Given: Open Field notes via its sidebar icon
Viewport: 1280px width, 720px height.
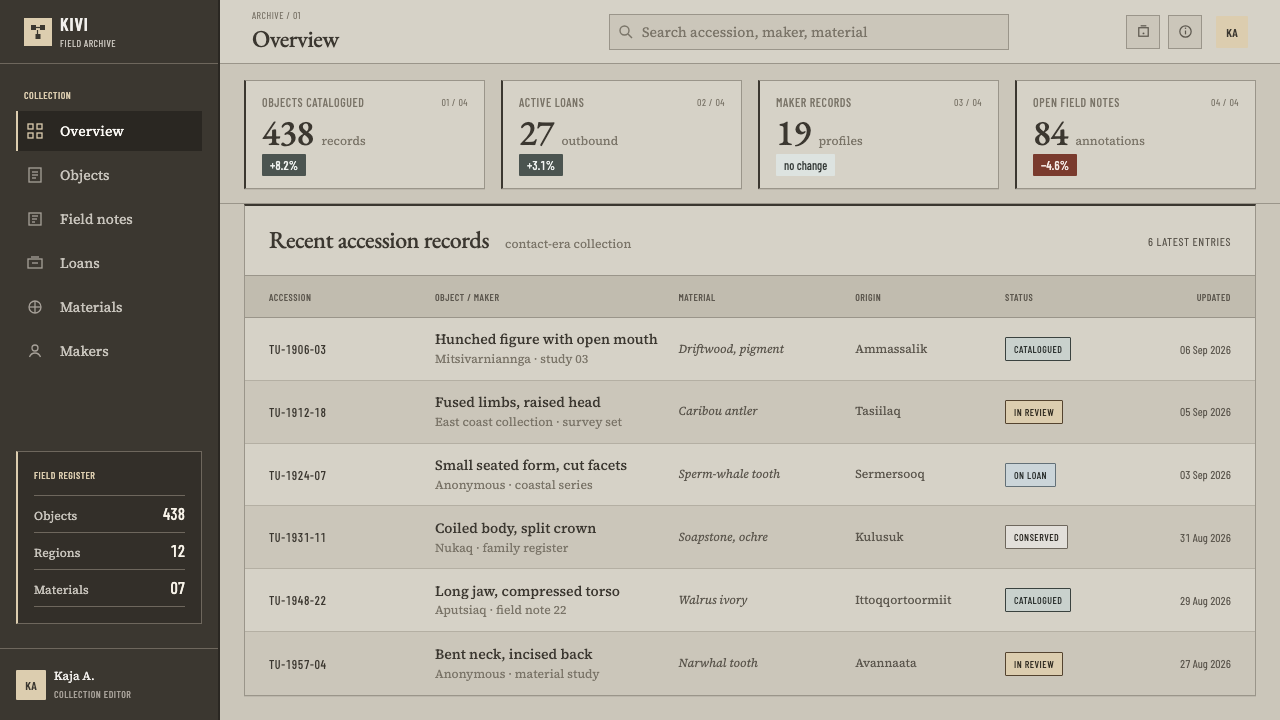Looking at the screenshot, I should pos(35,219).
